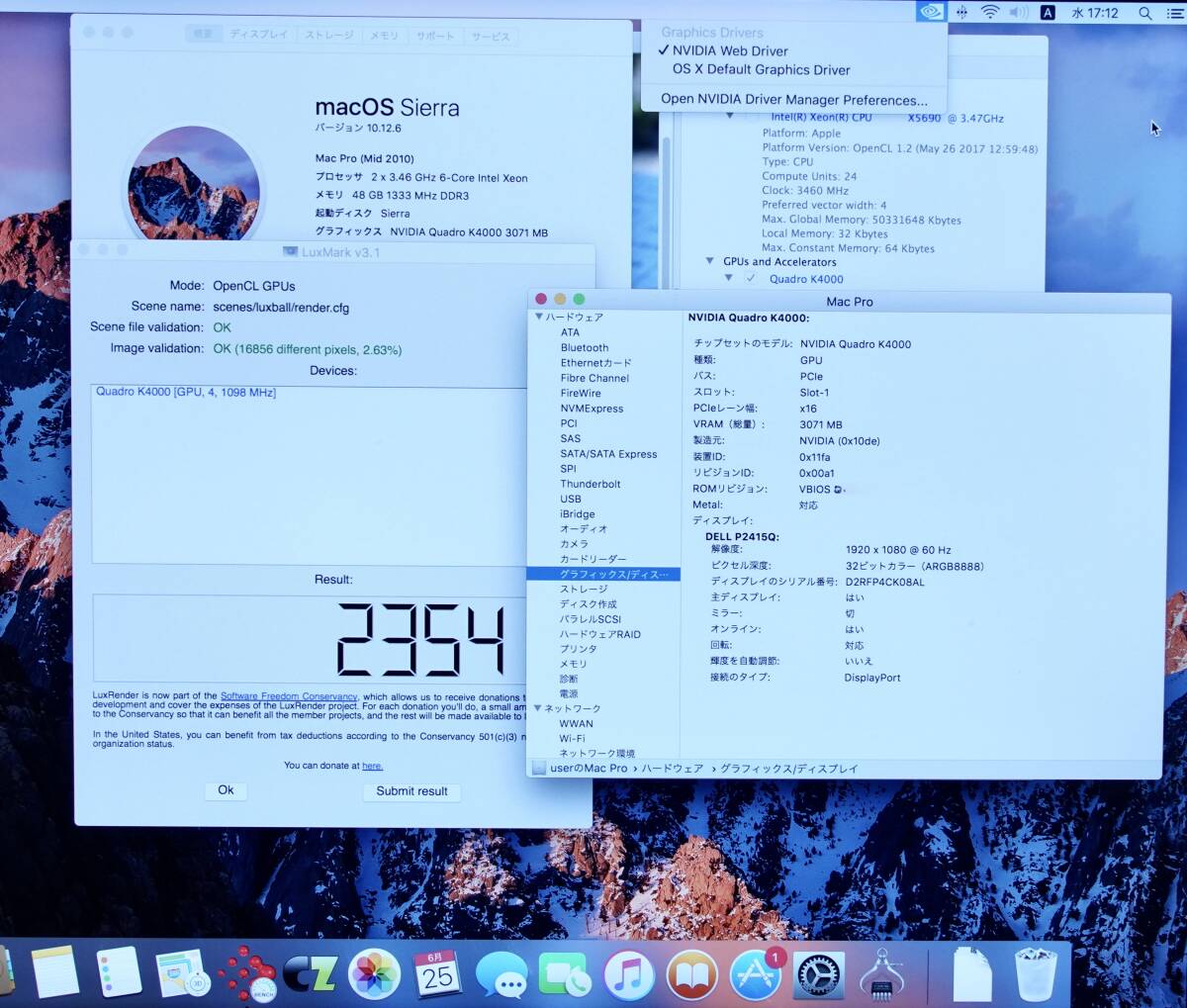1187x1008 pixels.
Task: Click macOS Sierra mountain logo image
Action: pos(194,183)
